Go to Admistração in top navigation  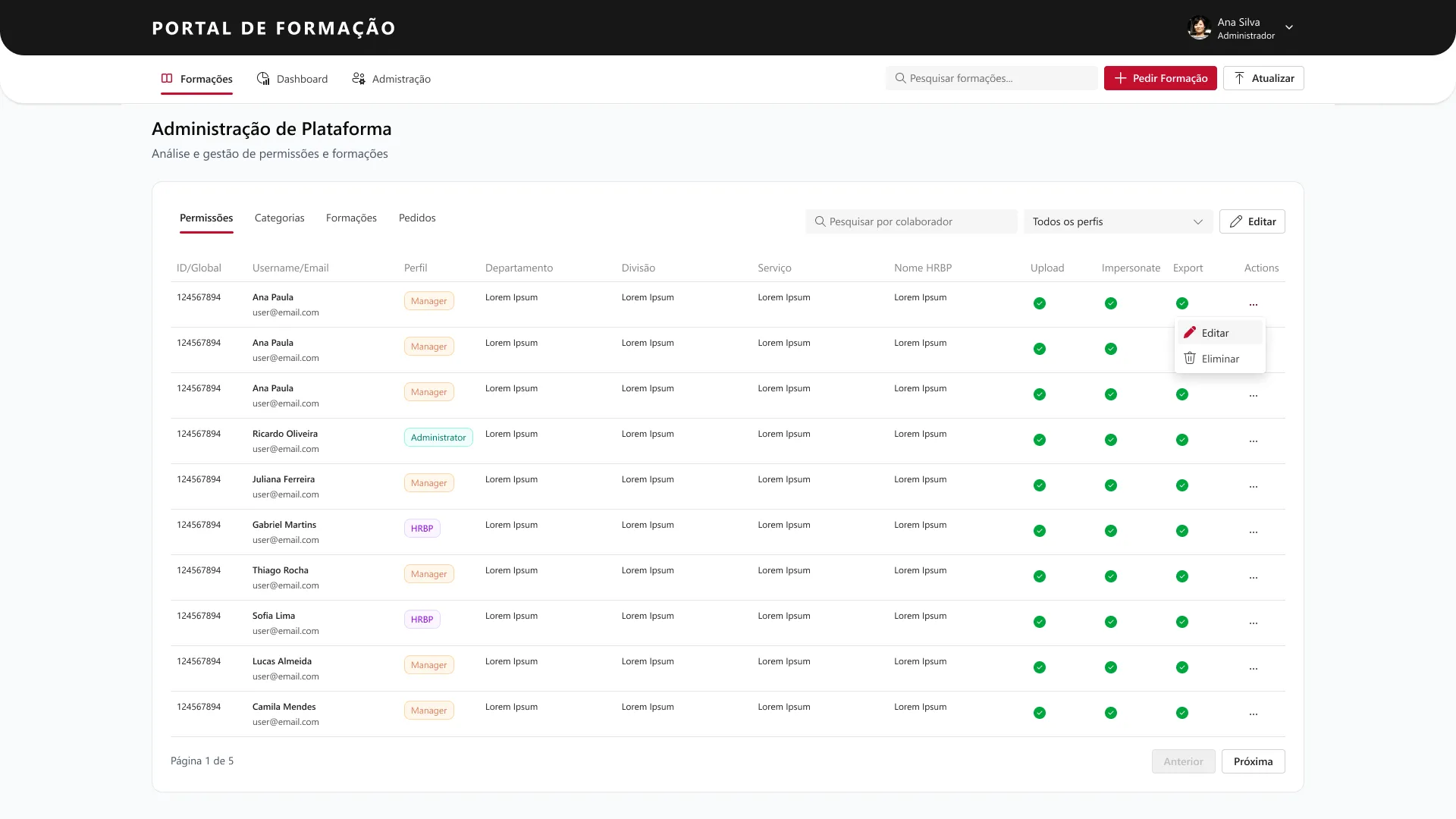point(391,79)
